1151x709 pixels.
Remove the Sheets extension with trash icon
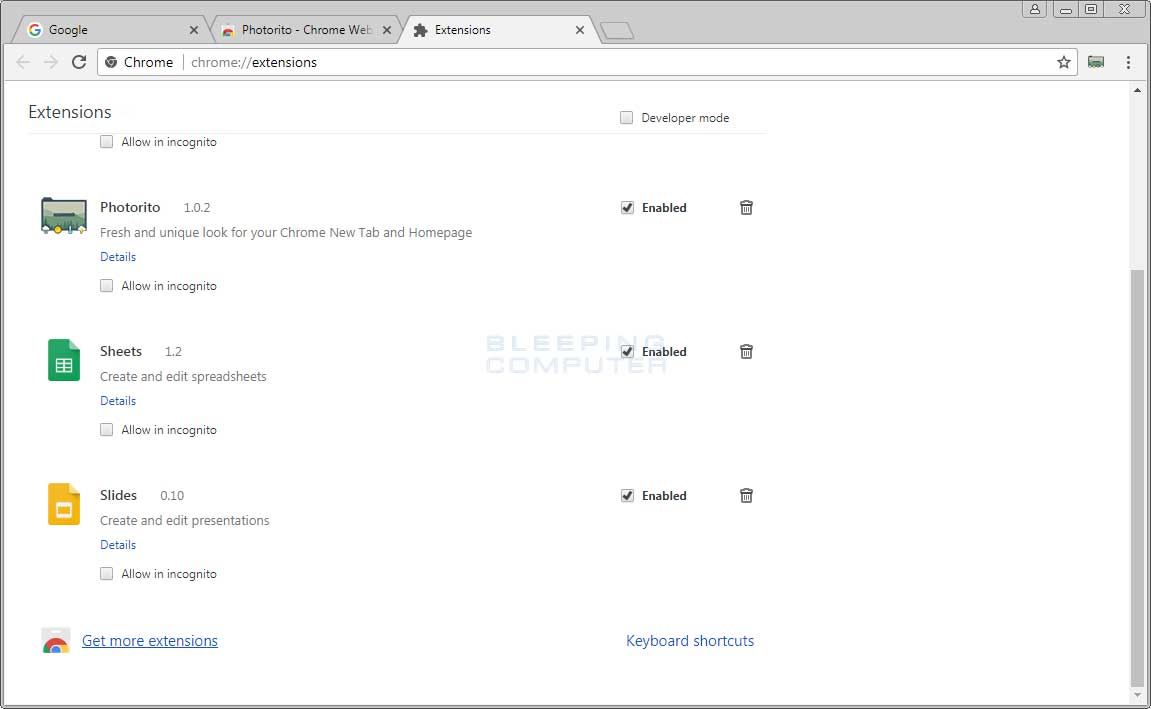click(x=746, y=352)
